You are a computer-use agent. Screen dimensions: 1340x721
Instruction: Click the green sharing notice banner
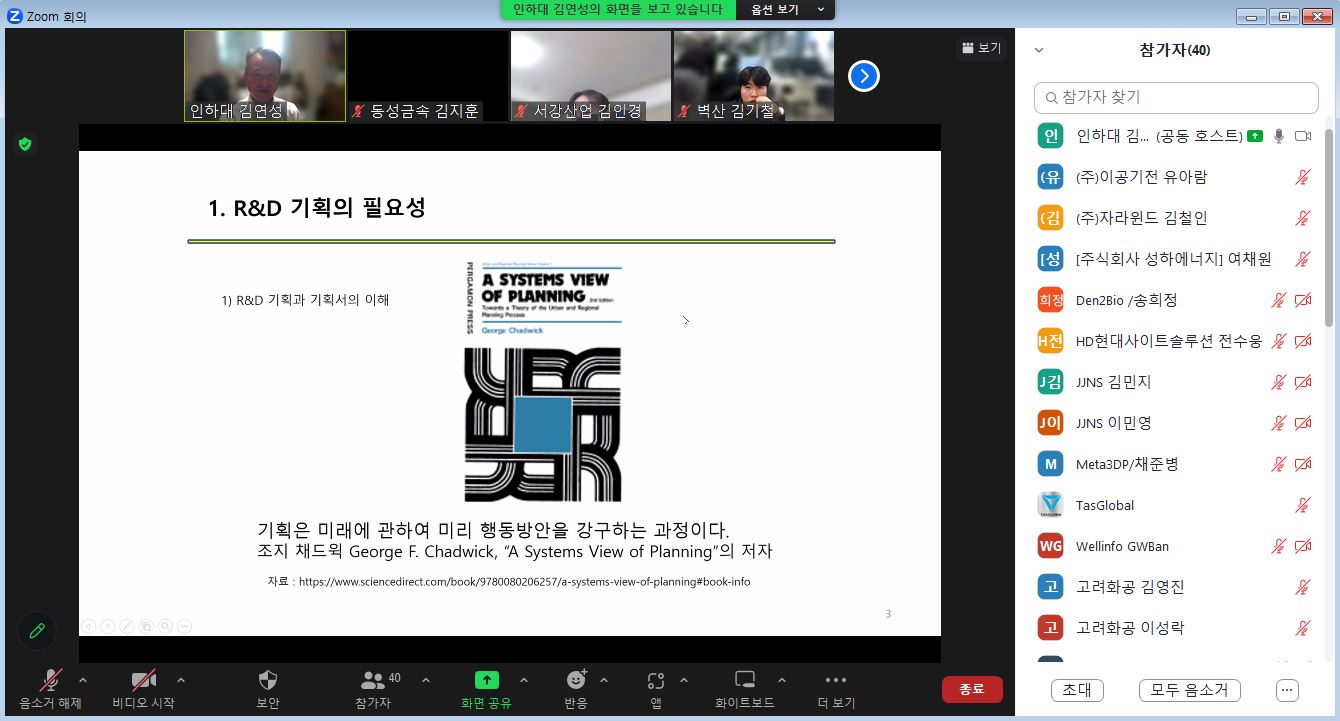(x=618, y=9)
